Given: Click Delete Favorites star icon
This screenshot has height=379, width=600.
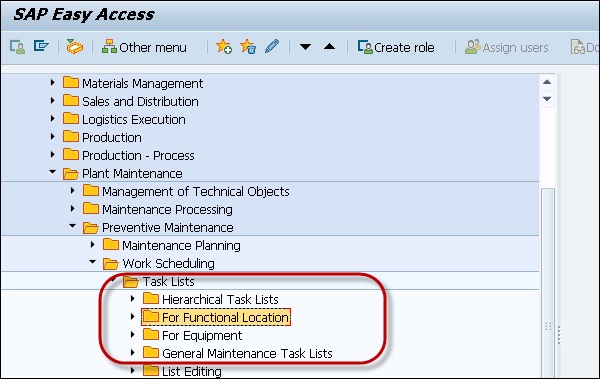Looking at the screenshot, I should click(248, 47).
